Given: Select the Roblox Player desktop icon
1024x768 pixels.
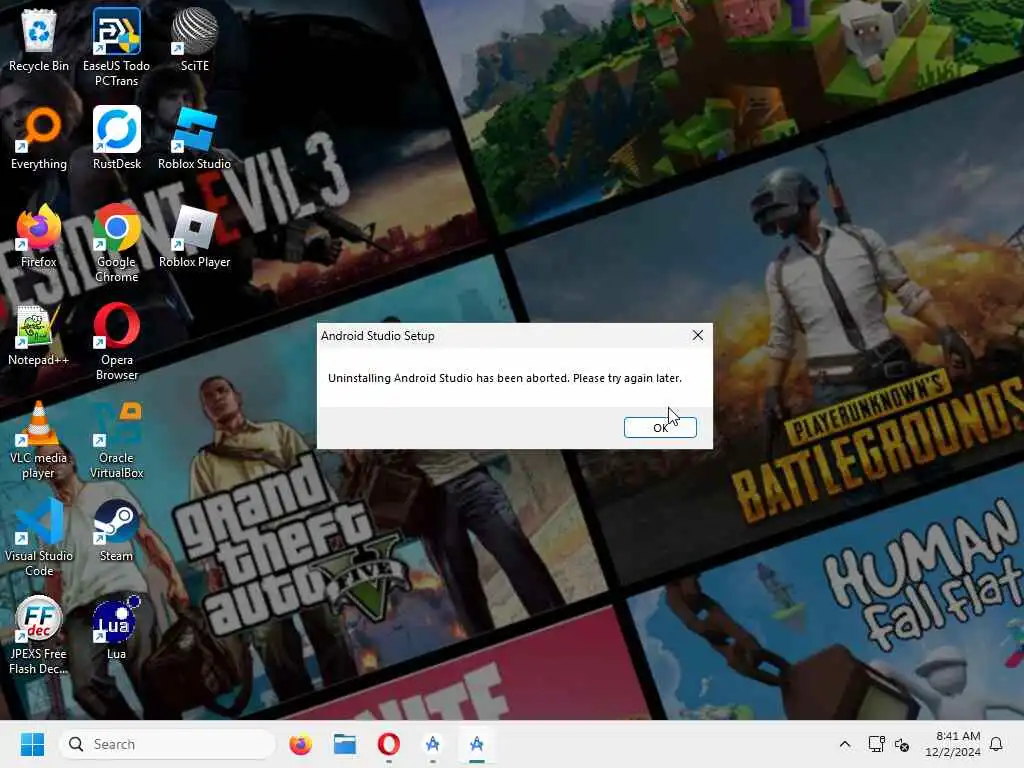Looking at the screenshot, I should 195,236.
